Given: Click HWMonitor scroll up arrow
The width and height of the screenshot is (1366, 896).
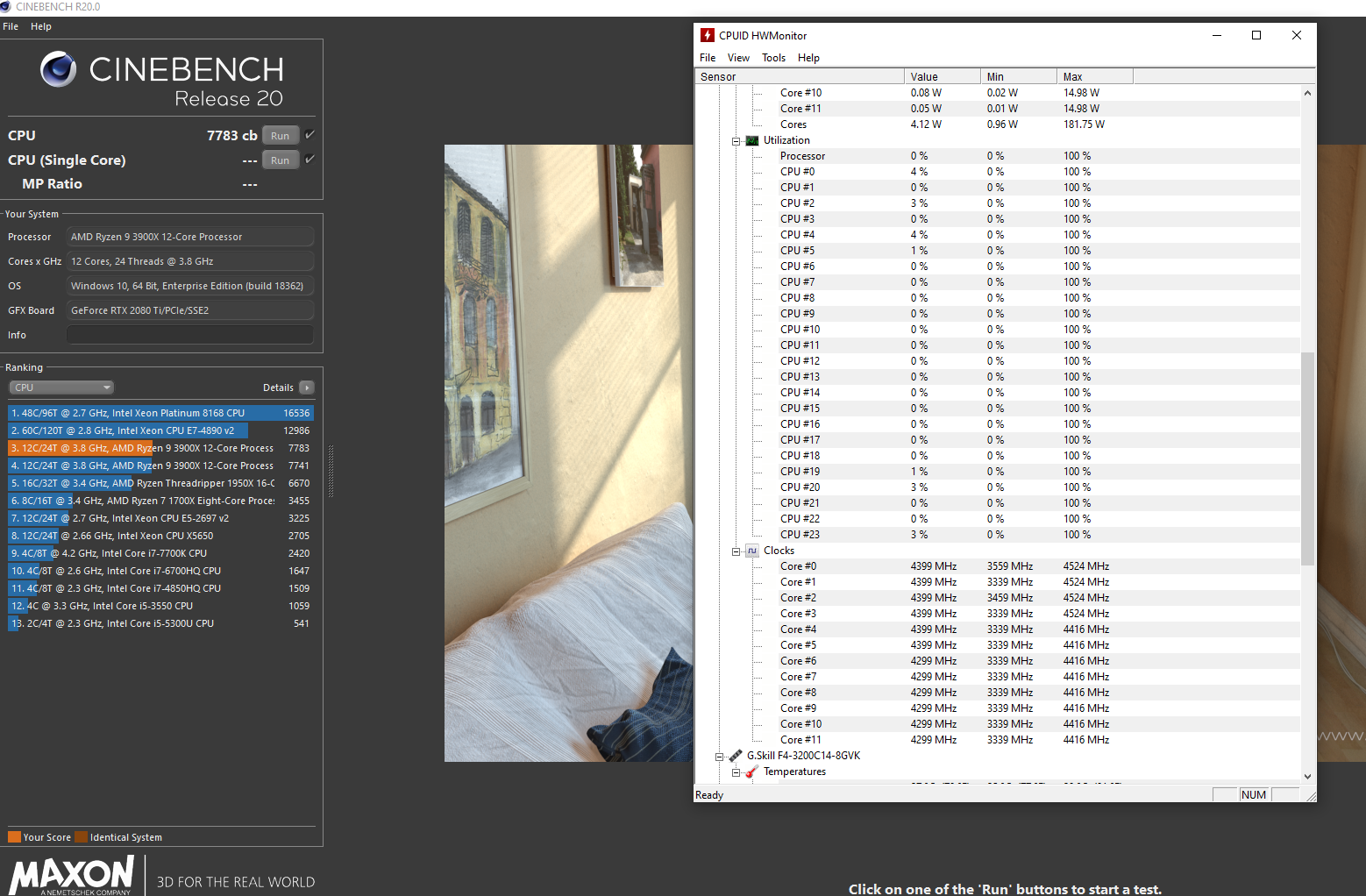Looking at the screenshot, I should [1307, 92].
